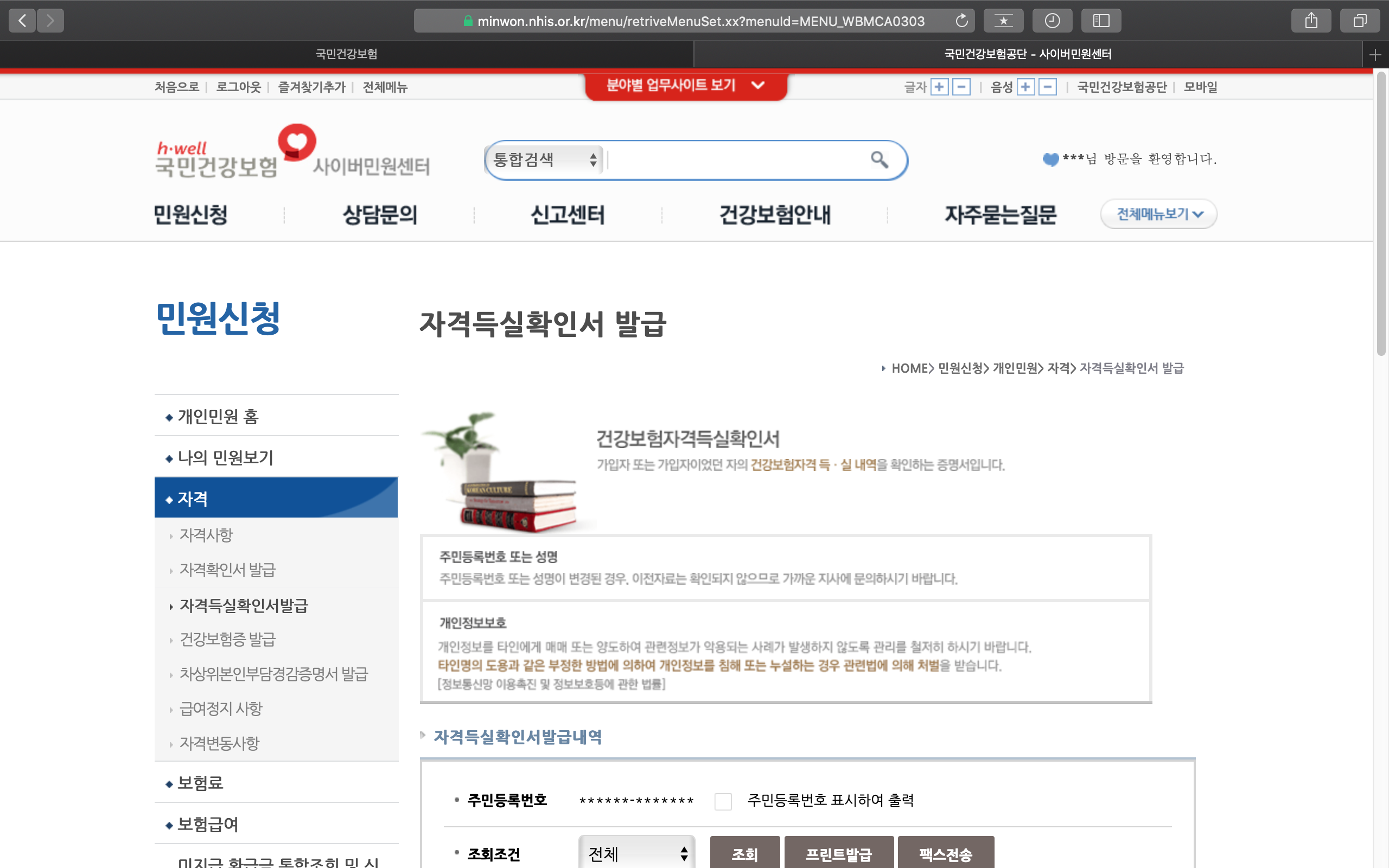This screenshot has width=1389, height=868.
Task: Open 상담문의 main menu
Action: click(x=379, y=215)
